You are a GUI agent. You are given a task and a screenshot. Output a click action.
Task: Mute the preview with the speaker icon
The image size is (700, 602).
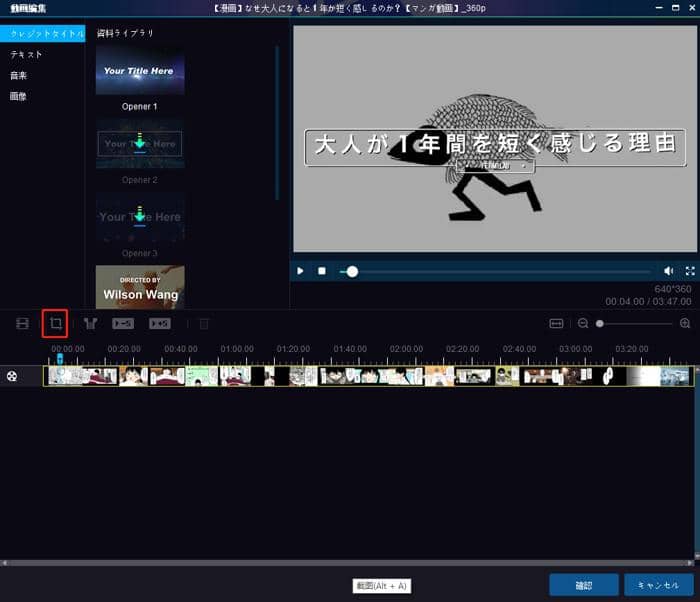click(668, 271)
